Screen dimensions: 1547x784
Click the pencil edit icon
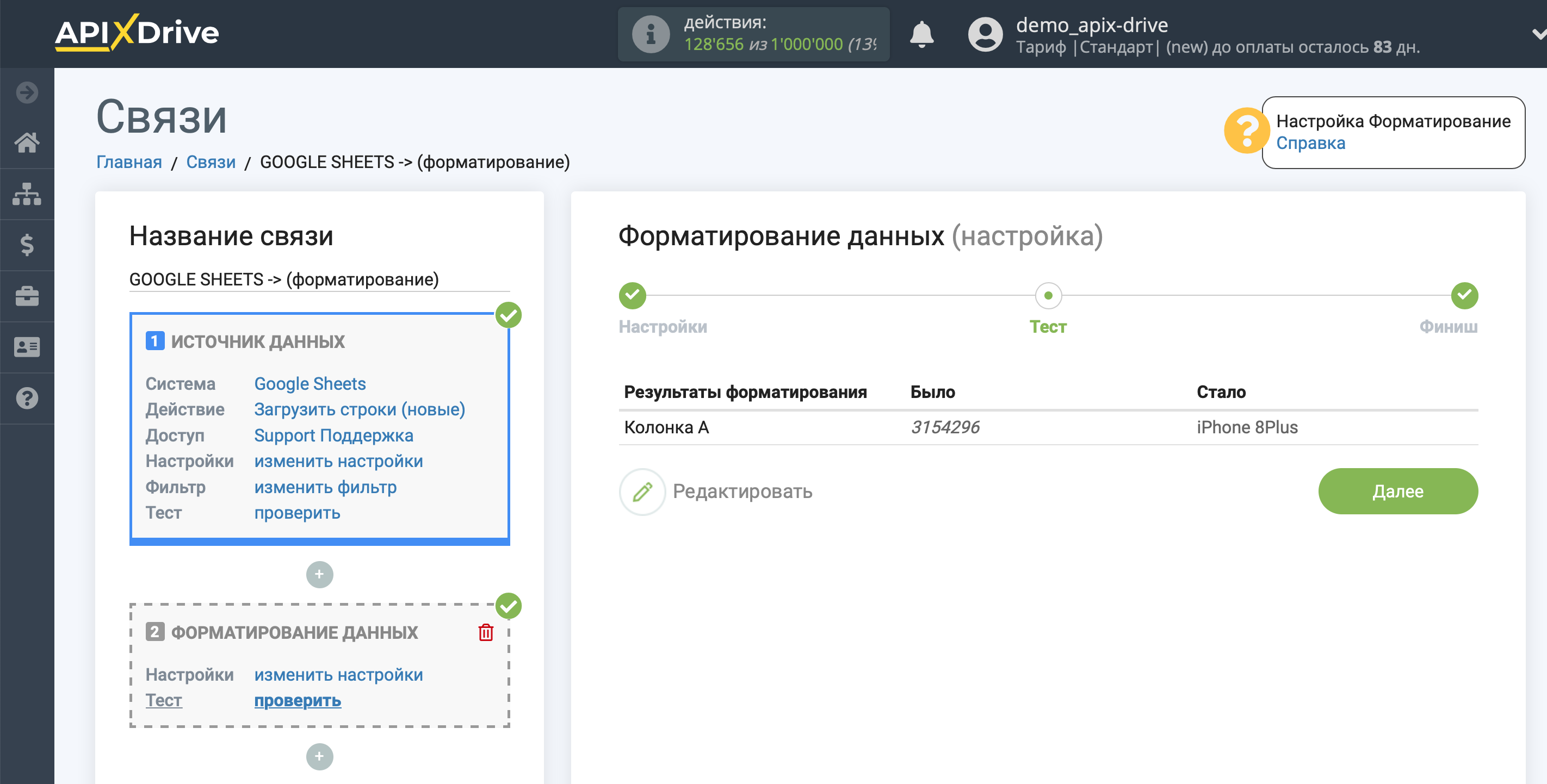pos(642,491)
